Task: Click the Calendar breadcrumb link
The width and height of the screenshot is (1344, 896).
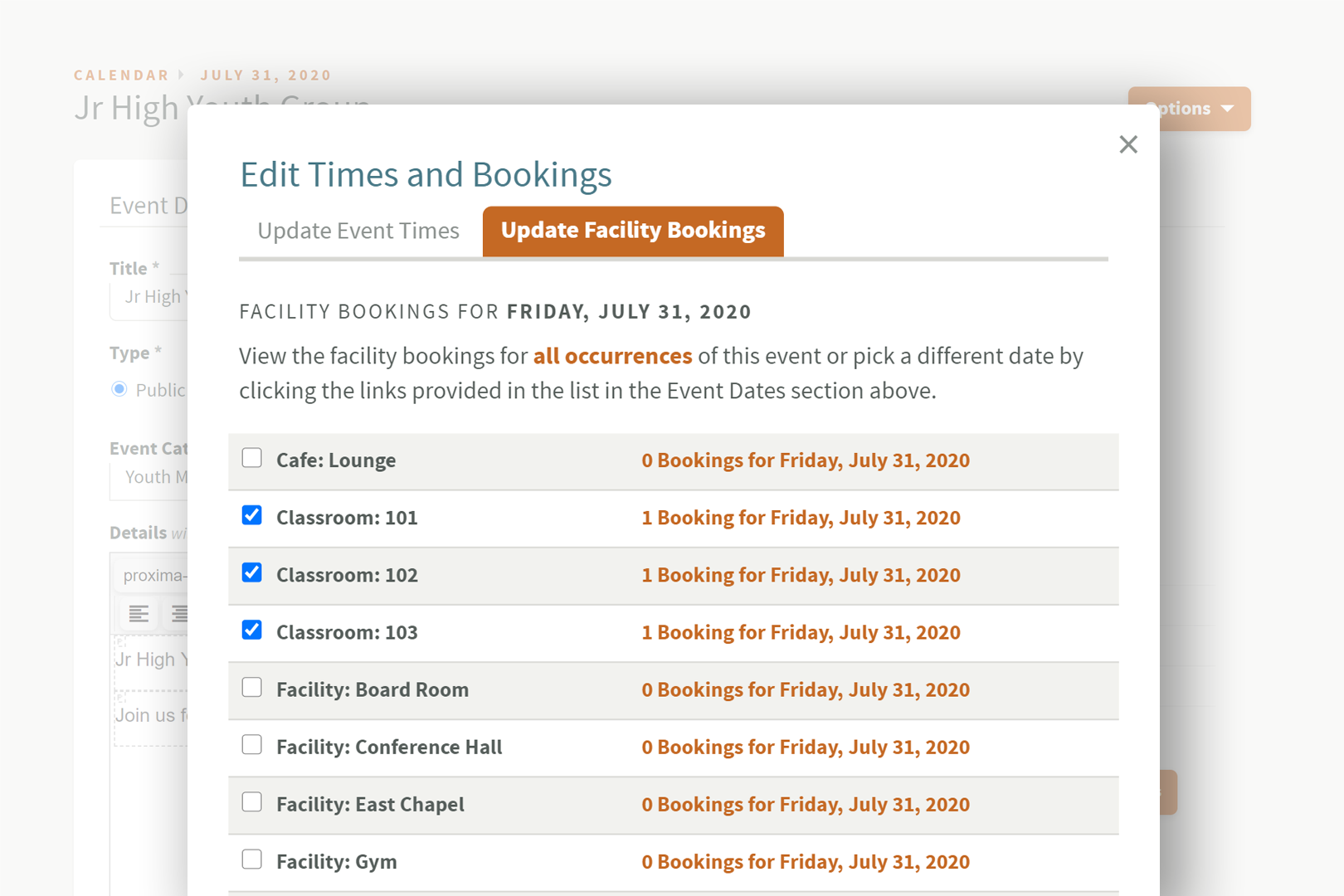Action: click(121, 75)
